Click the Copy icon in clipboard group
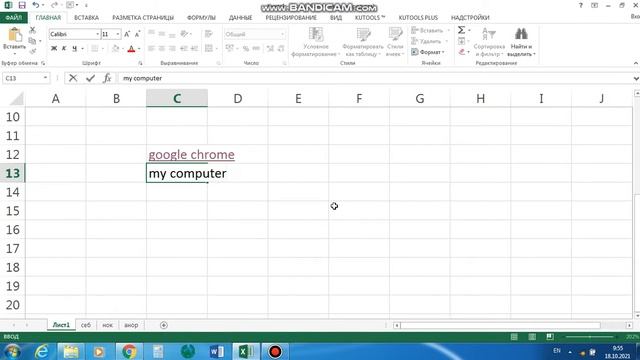Image resolution: width=640 pixels, height=360 pixels. [x=32, y=41]
